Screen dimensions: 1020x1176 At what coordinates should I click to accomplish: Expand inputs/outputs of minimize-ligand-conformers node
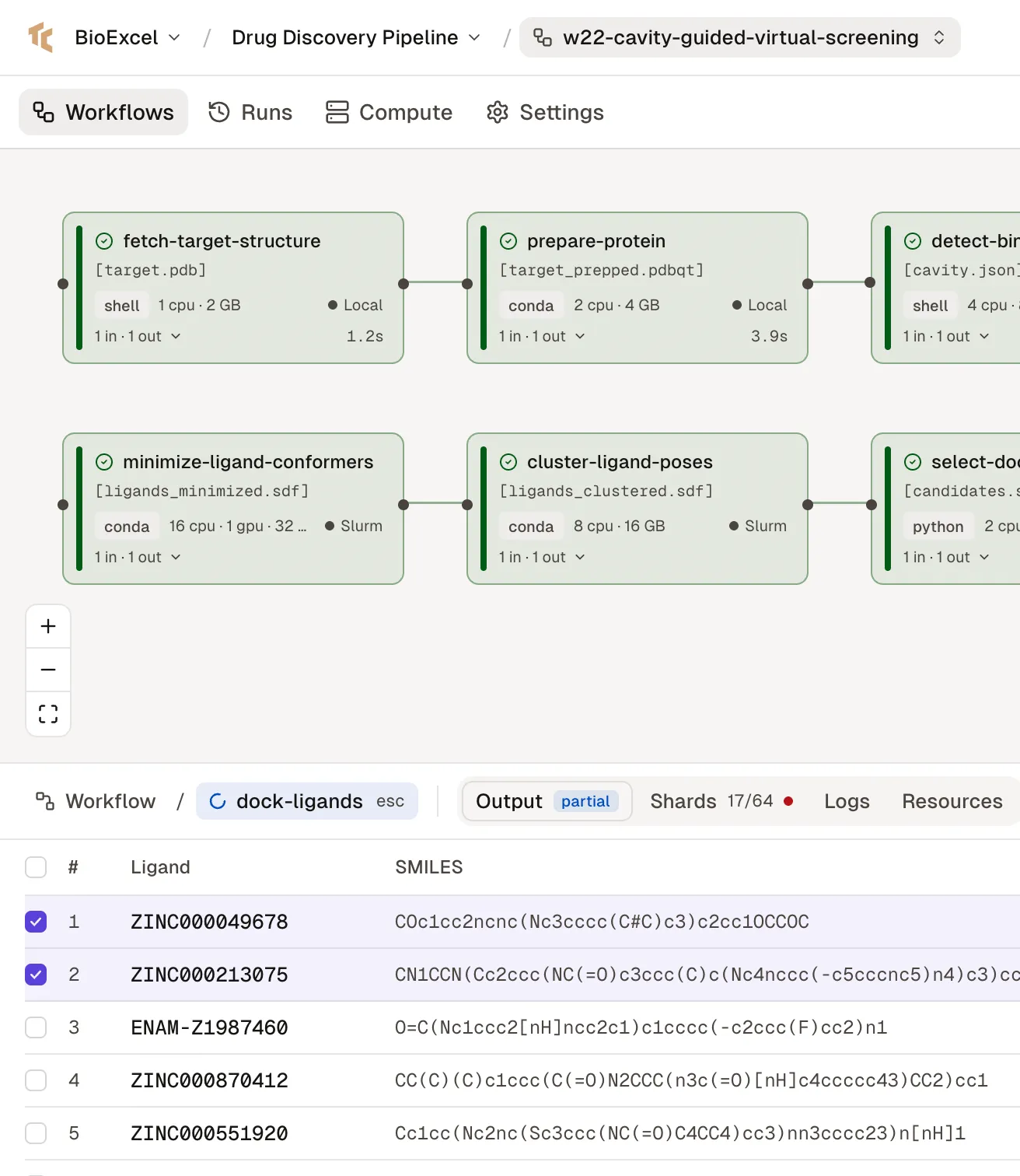point(138,557)
